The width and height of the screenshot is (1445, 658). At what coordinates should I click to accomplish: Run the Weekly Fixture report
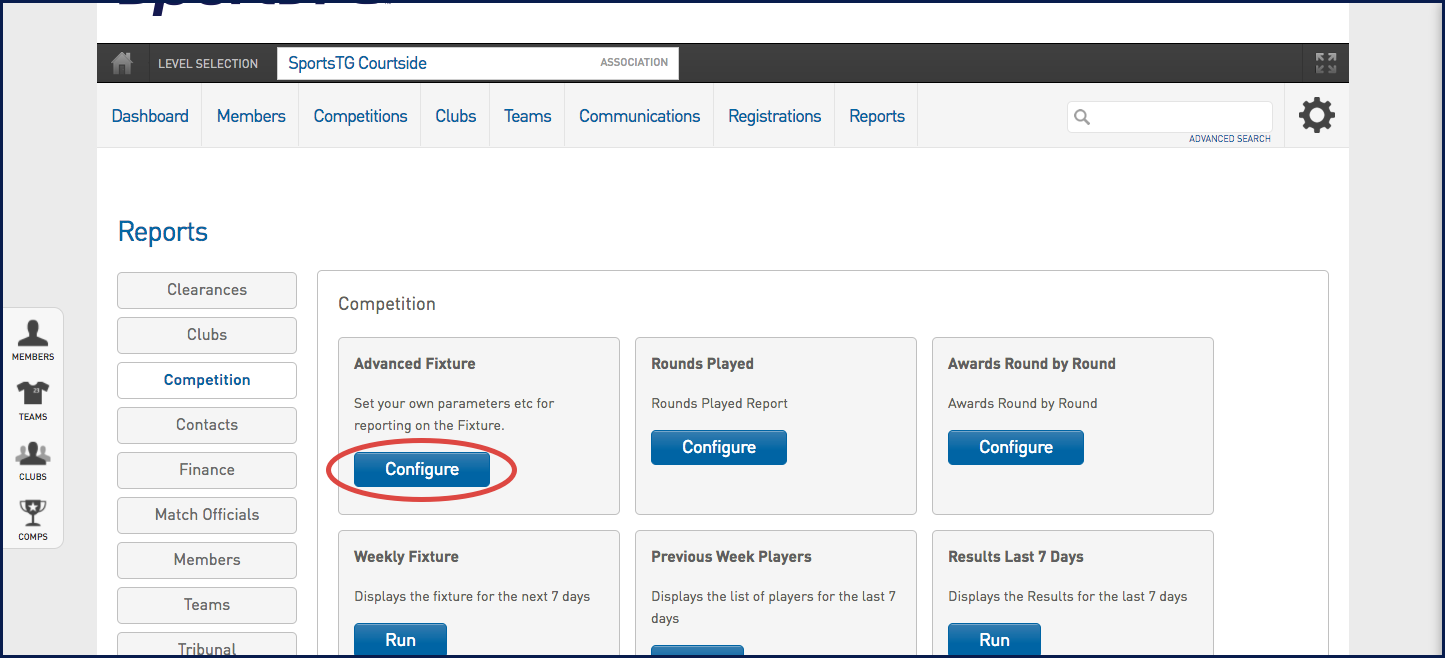tap(400, 640)
